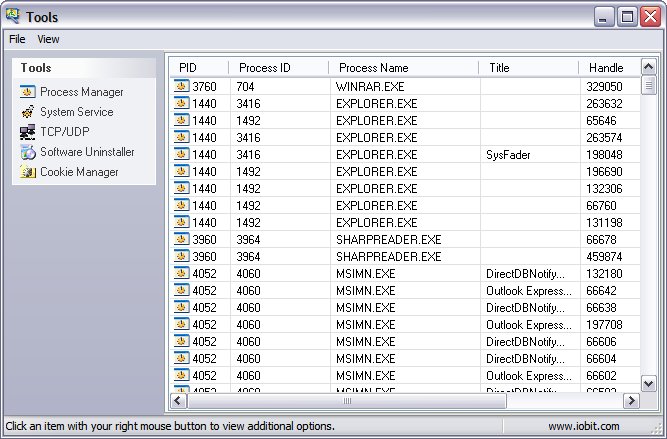
Task: Select the SysFader title cell
Action: click(508, 154)
